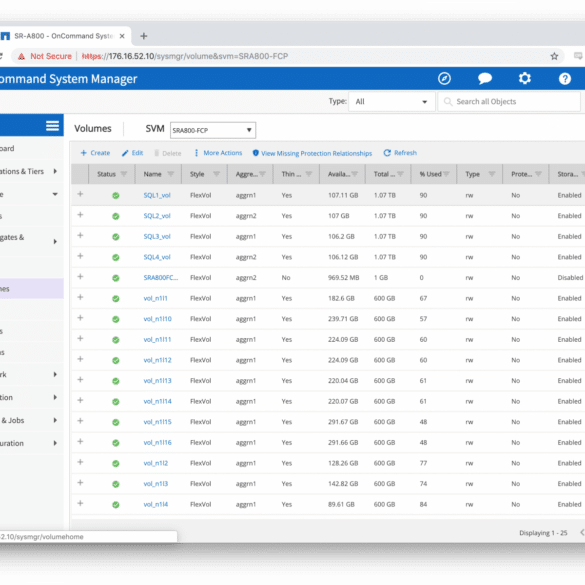Open the SRA800FC... volume link
This screenshot has height=585, width=585.
161,278
